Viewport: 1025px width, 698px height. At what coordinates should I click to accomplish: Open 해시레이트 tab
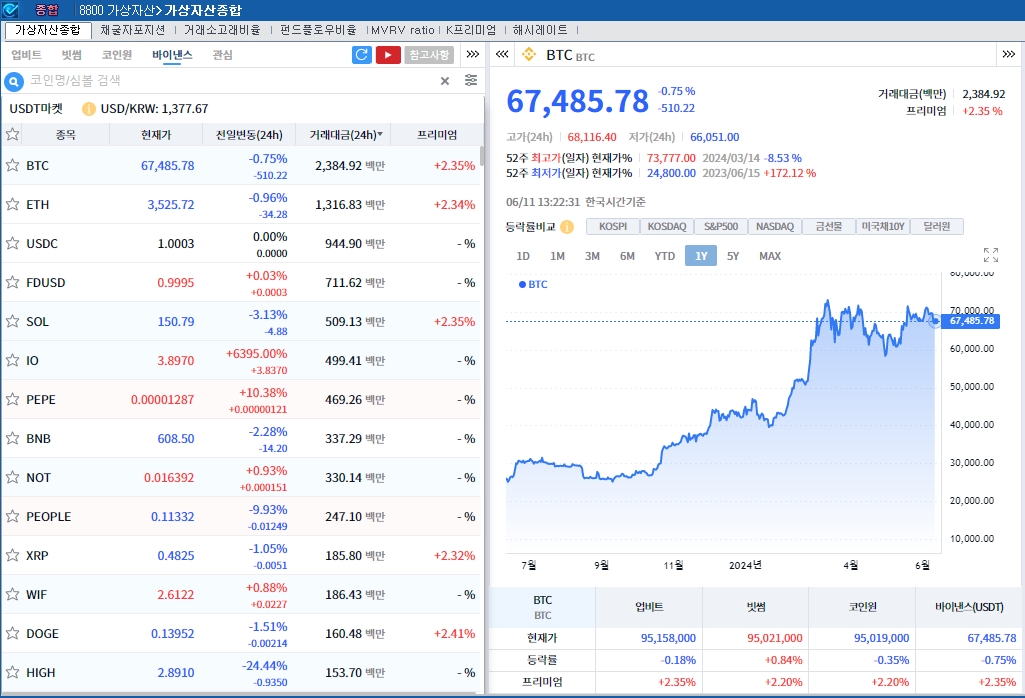pyautogui.click(x=540, y=30)
